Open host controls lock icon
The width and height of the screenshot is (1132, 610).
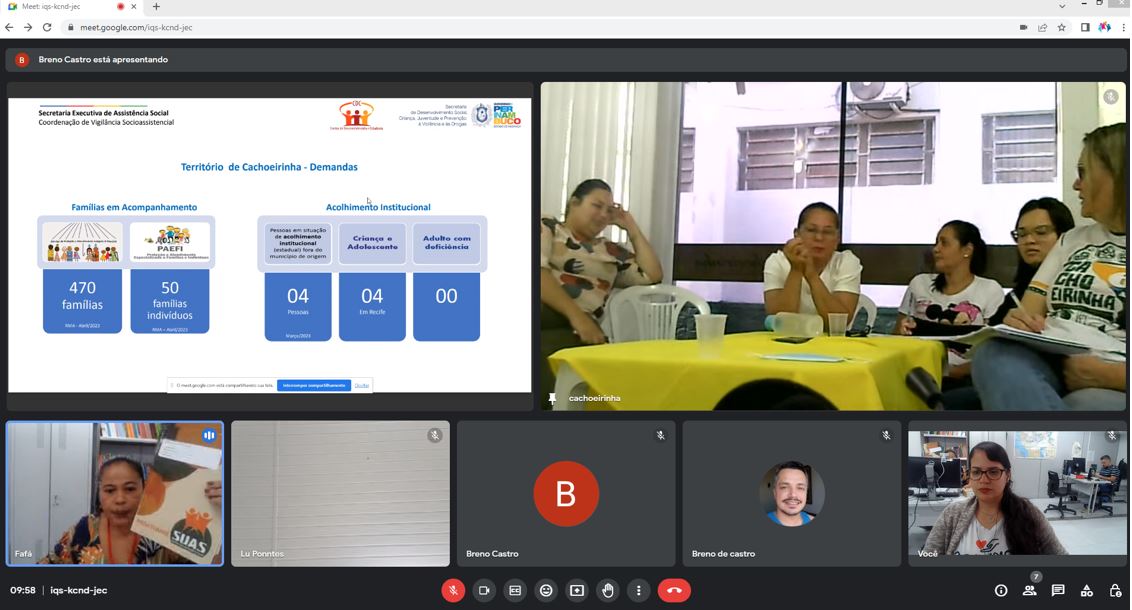coord(1115,591)
